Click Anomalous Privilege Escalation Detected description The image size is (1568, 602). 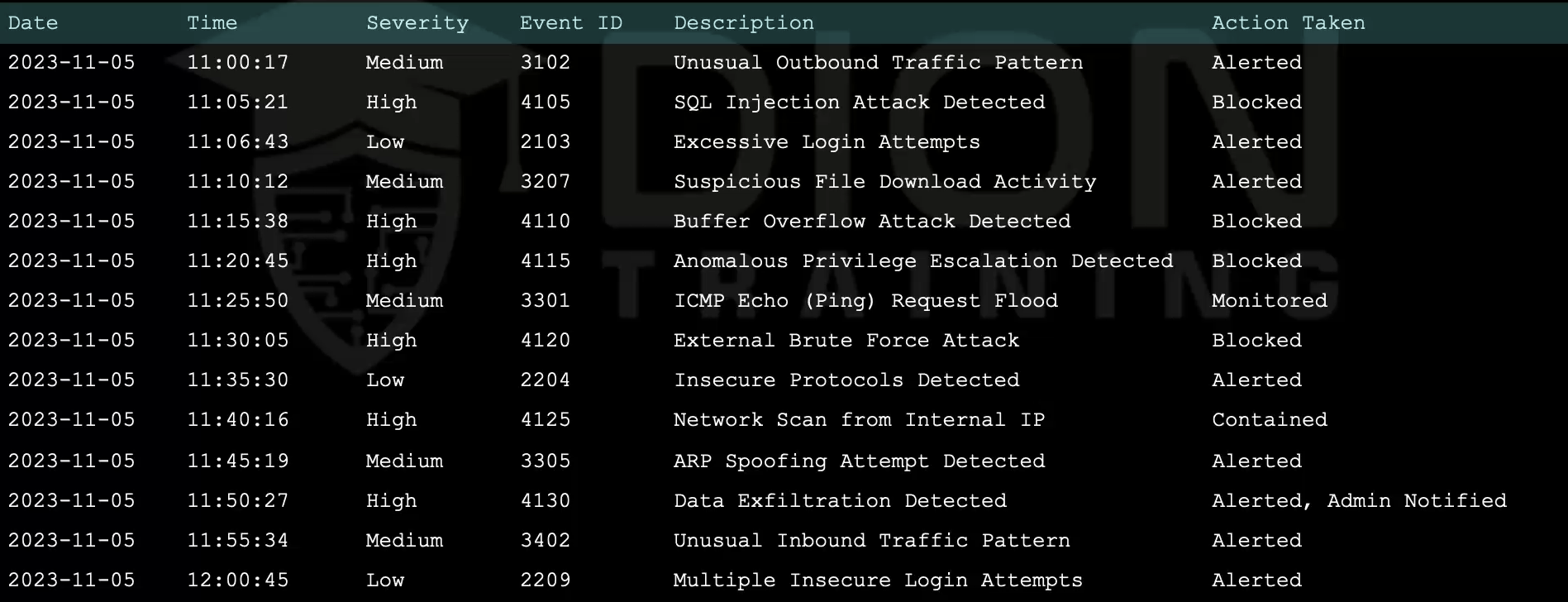(923, 261)
